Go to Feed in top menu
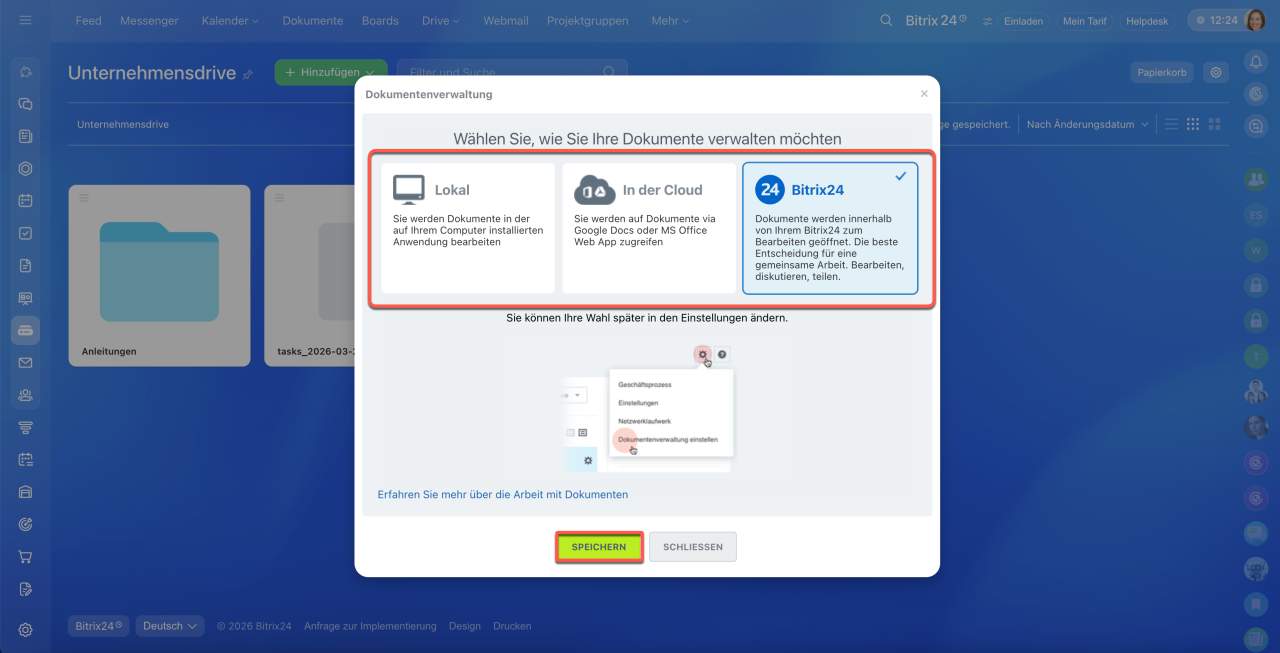 [88, 21]
